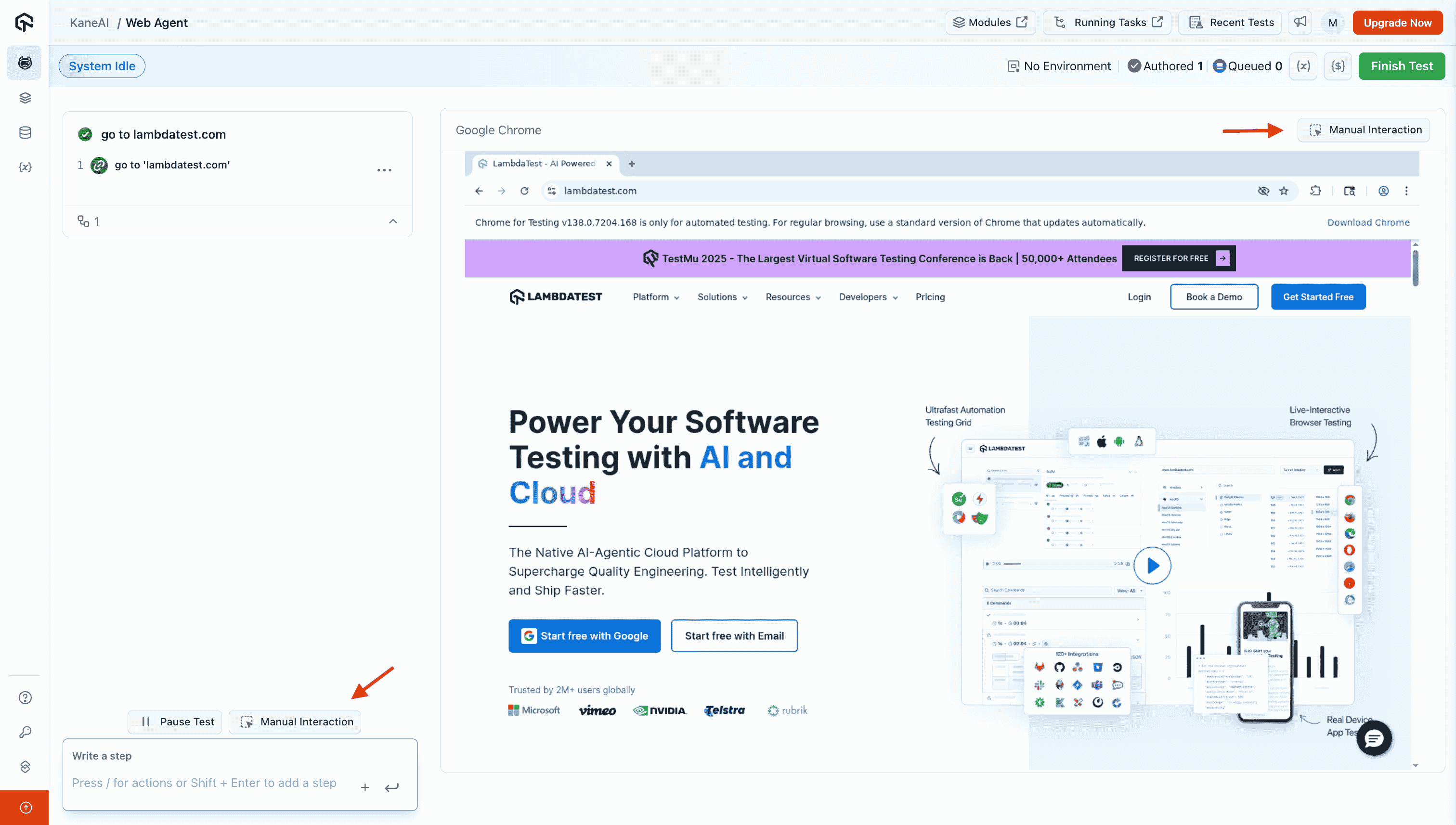Open Running Tasks
Screen dimensions: 1456x825
point(1107,23)
